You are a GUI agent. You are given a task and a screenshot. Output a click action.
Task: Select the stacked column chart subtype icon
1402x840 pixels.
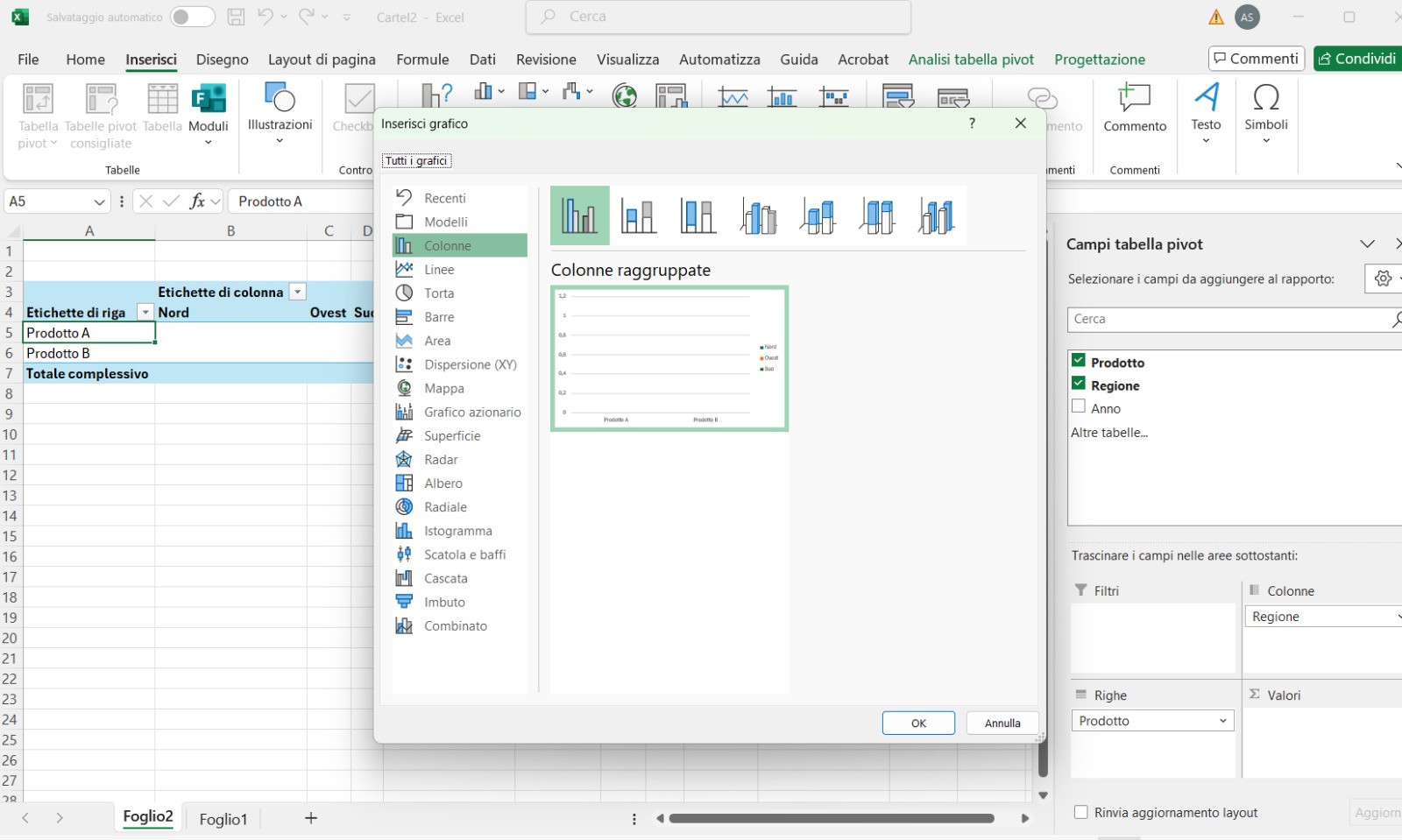[x=638, y=215]
